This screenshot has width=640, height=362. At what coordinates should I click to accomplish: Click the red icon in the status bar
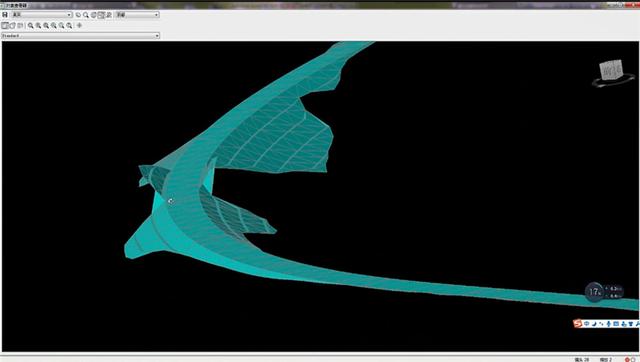tap(627, 360)
